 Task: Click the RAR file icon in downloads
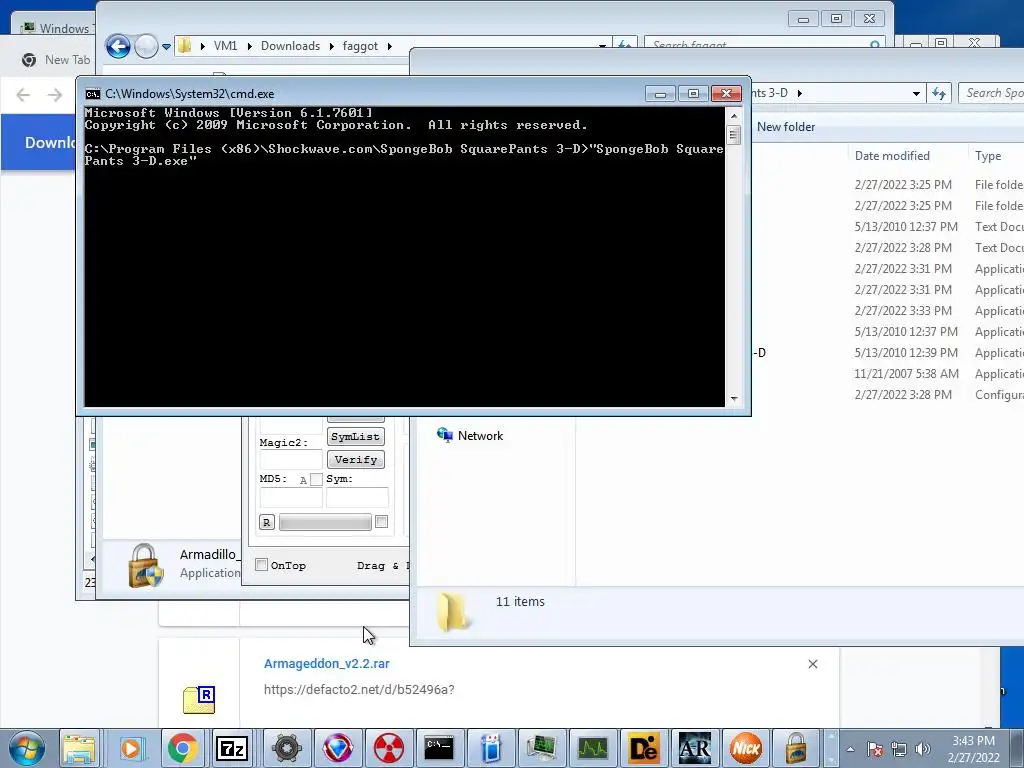pyautogui.click(x=199, y=699)
